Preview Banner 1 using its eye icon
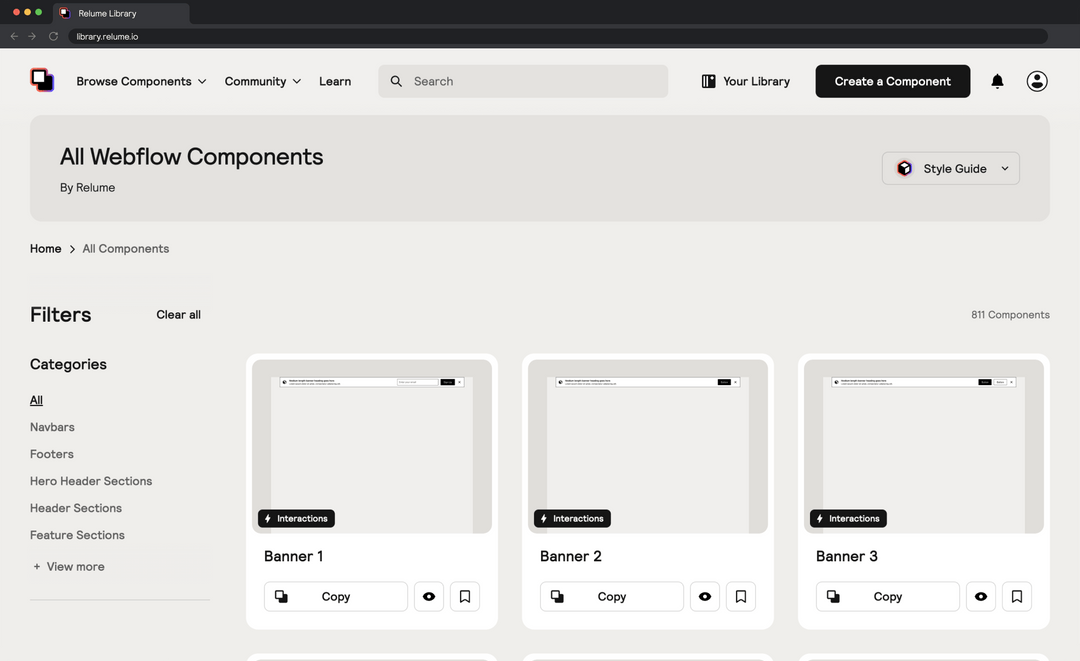1080x661 pixels. point(428,596)
